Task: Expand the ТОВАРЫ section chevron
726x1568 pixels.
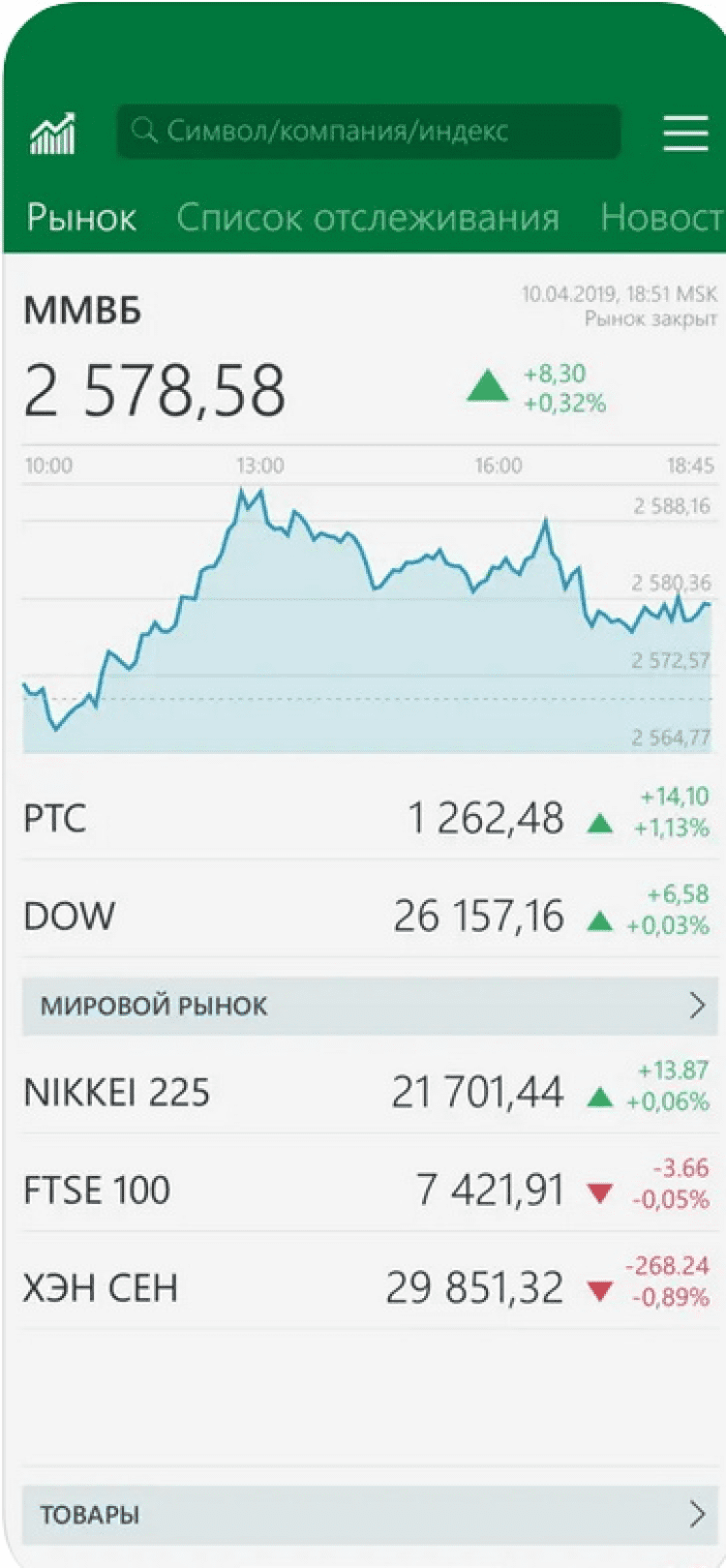Action: (x=697, y=1514)
